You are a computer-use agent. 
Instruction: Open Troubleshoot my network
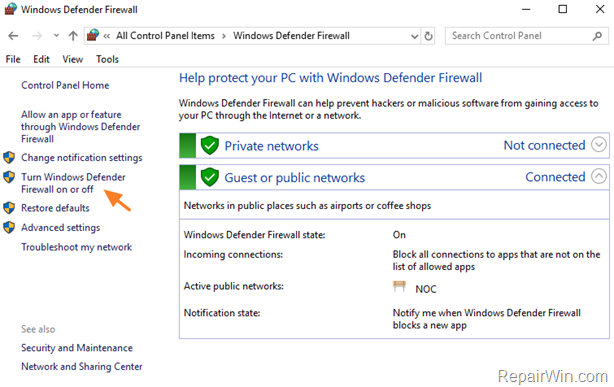pos(76,247)
